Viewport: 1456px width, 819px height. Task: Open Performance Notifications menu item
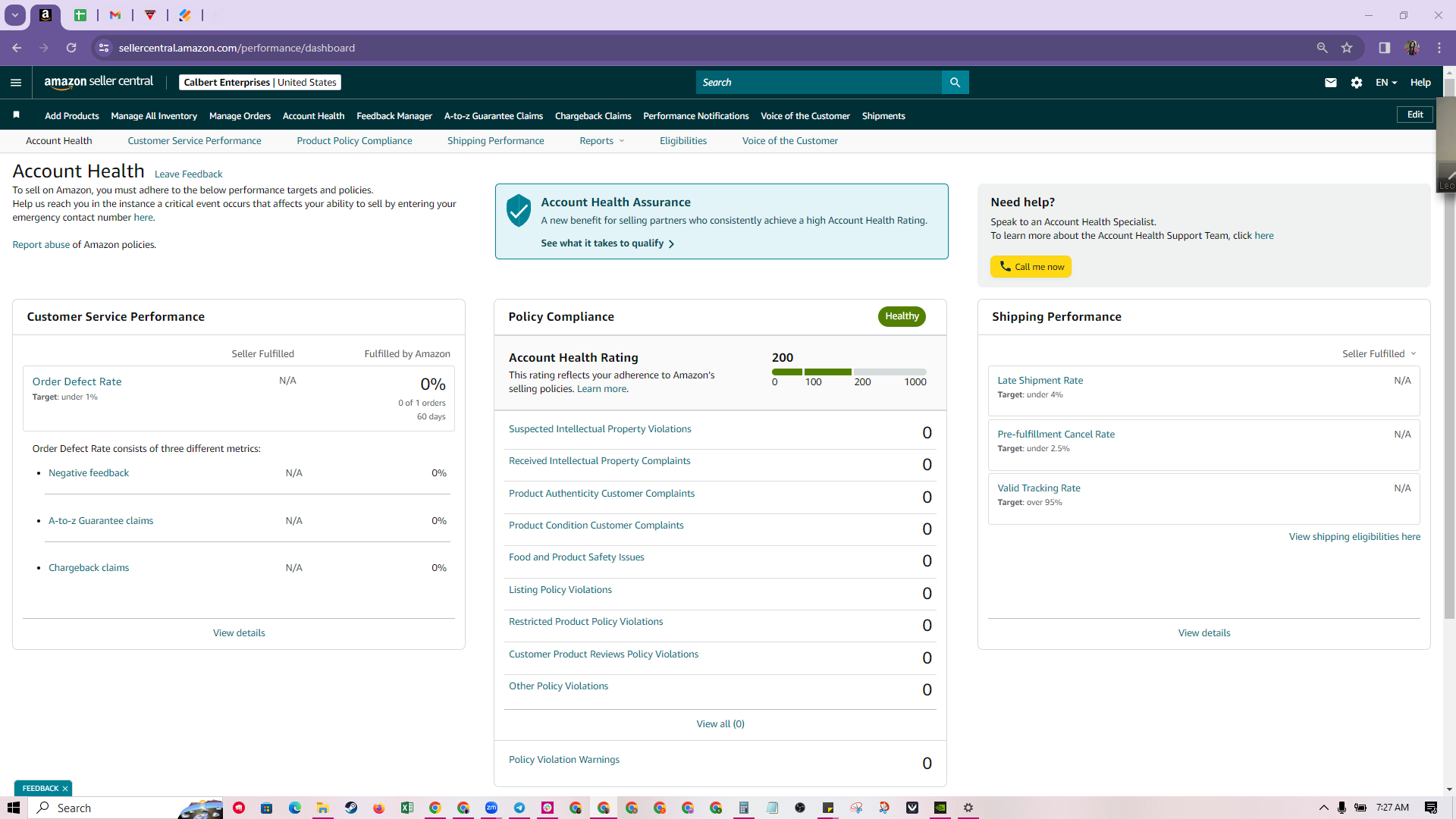(696, 116)
